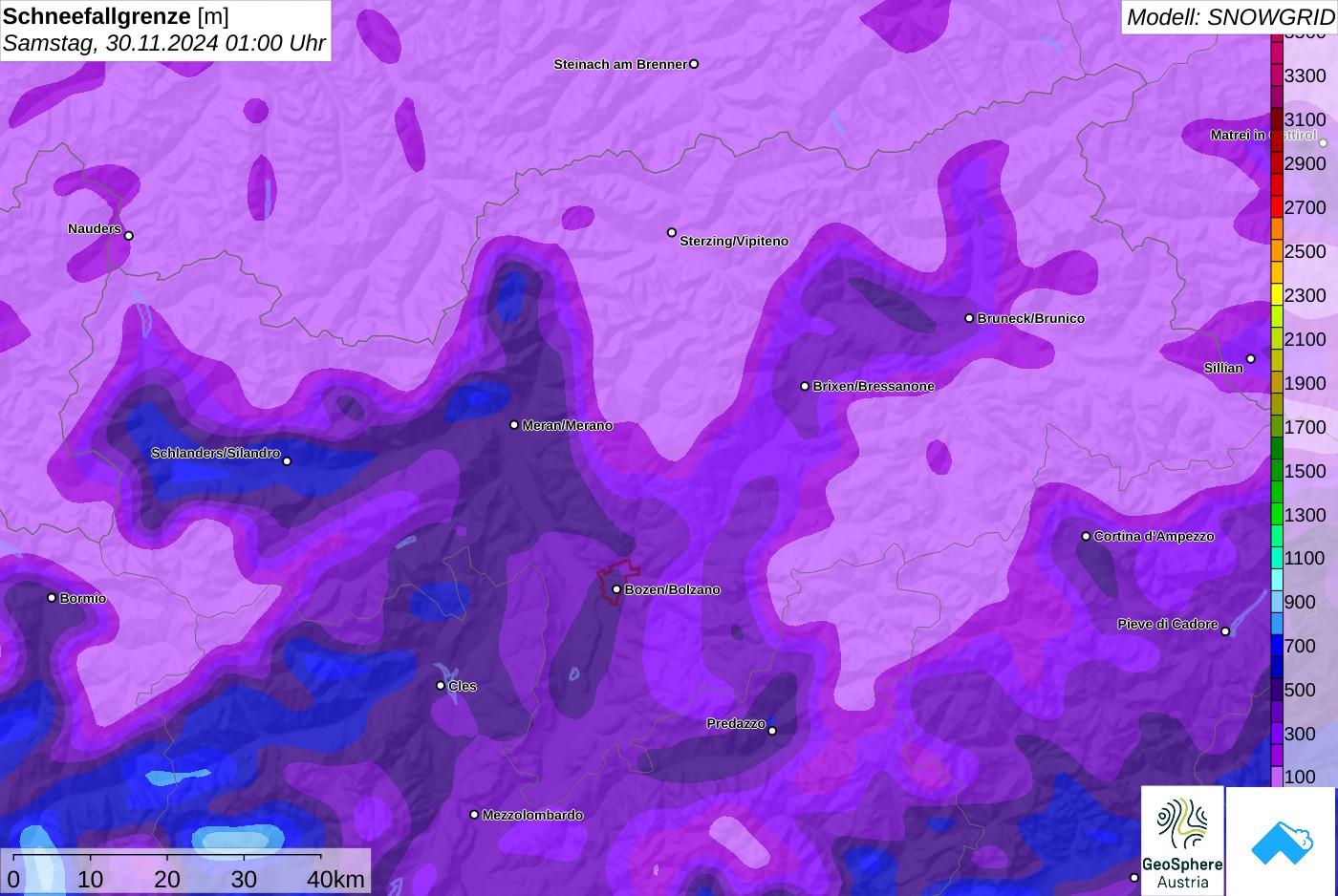
Task: Click legend value 3300
Action: (1306, 75)
